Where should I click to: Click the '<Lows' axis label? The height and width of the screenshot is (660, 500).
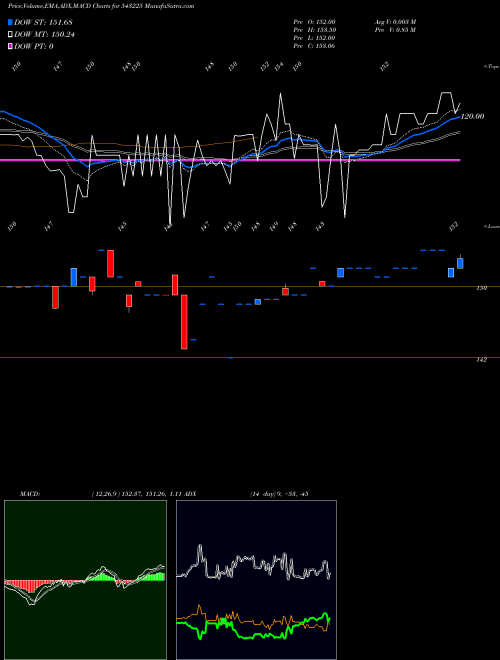point(492,226)
